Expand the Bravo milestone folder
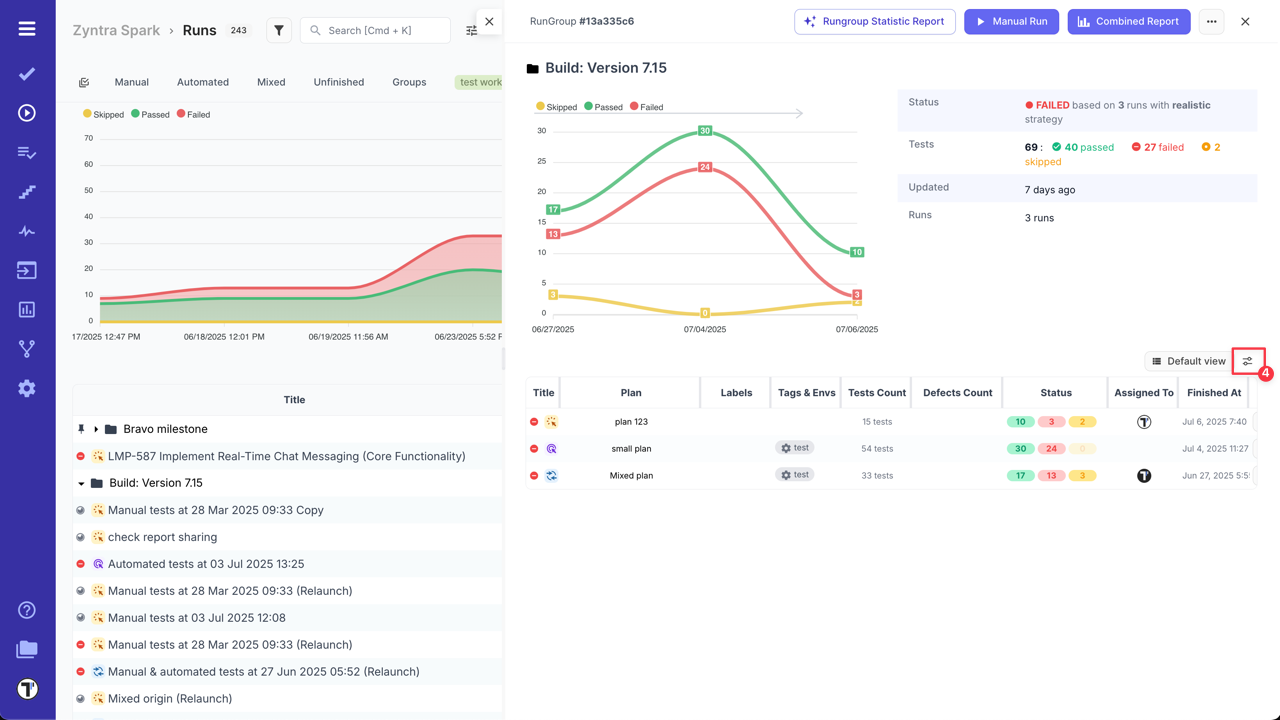The image size is (1280, 720). coord(96,428)
